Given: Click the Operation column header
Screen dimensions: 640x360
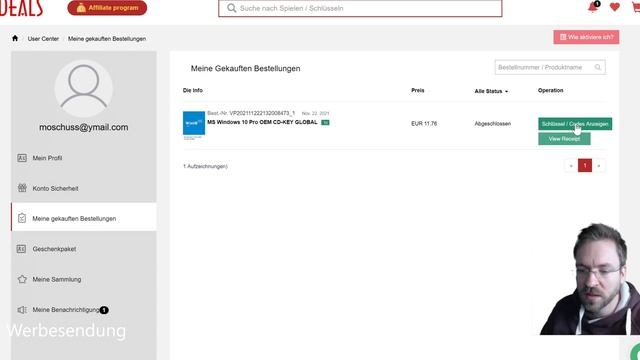Looking at the screenshot, I should pos(551,90).
